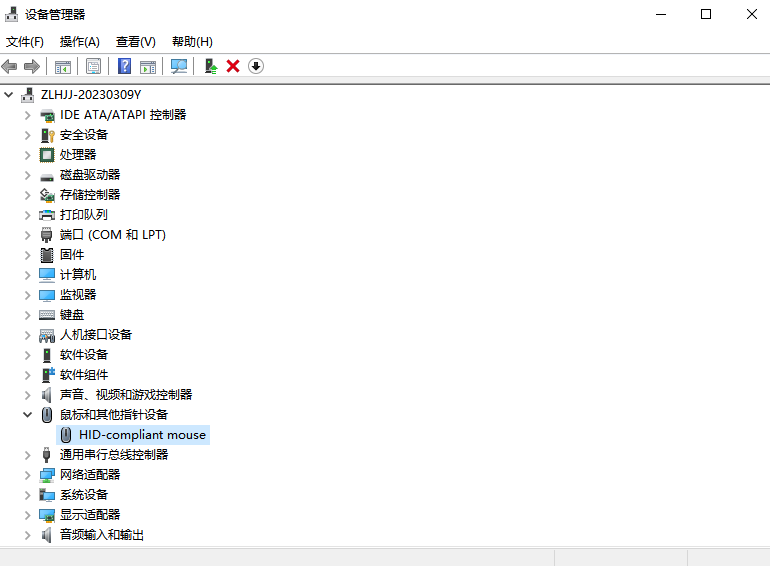The width and height of the screenshot is (770, 566).
Task: Expand the 处理器 node
Action: click(28, 155)
